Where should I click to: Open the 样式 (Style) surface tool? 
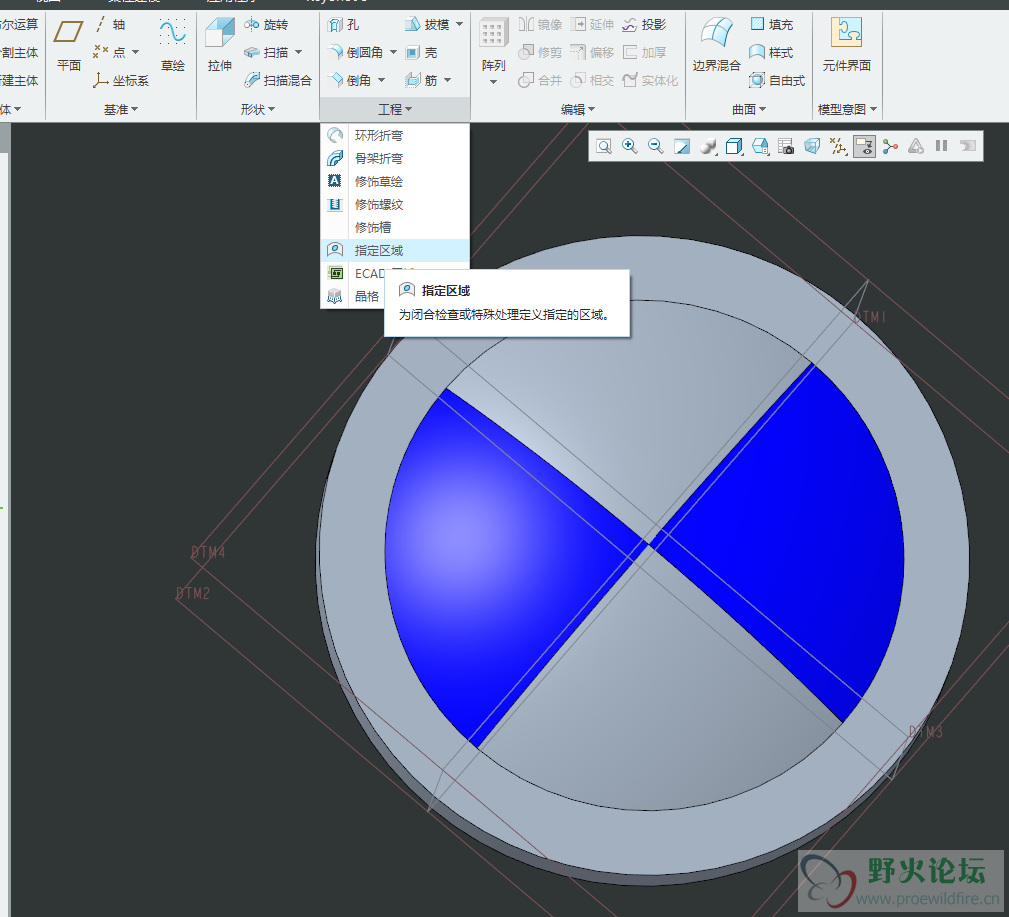click(x=772, y=53)
